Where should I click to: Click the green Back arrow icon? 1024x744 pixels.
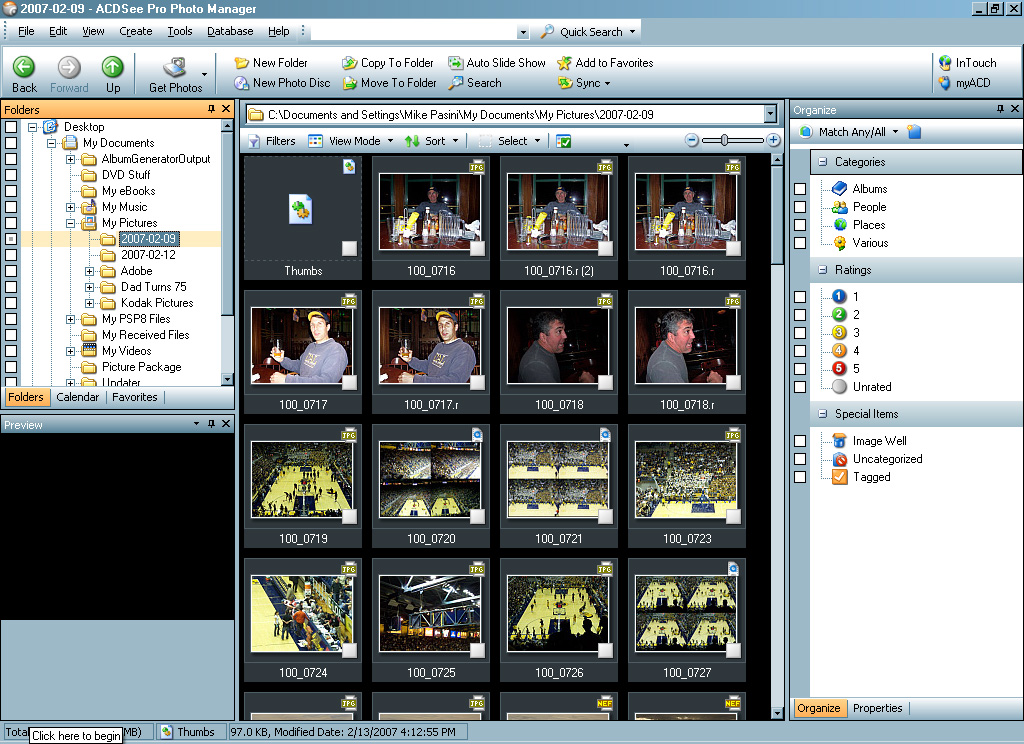[x=24, y=67]
